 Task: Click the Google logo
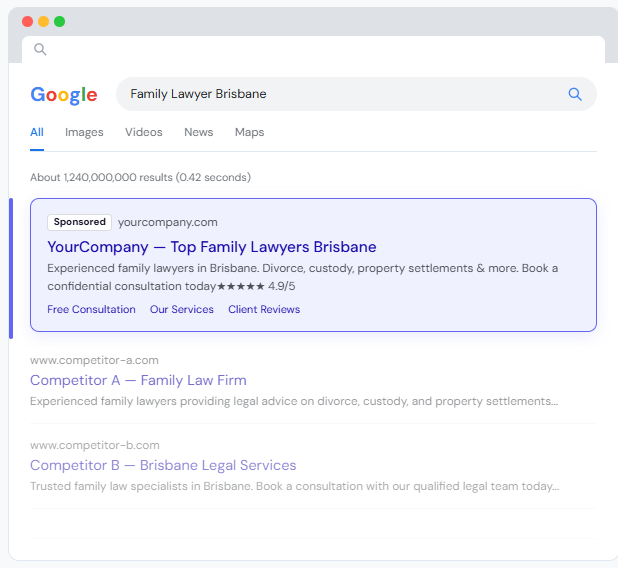(x=64, y=95)
